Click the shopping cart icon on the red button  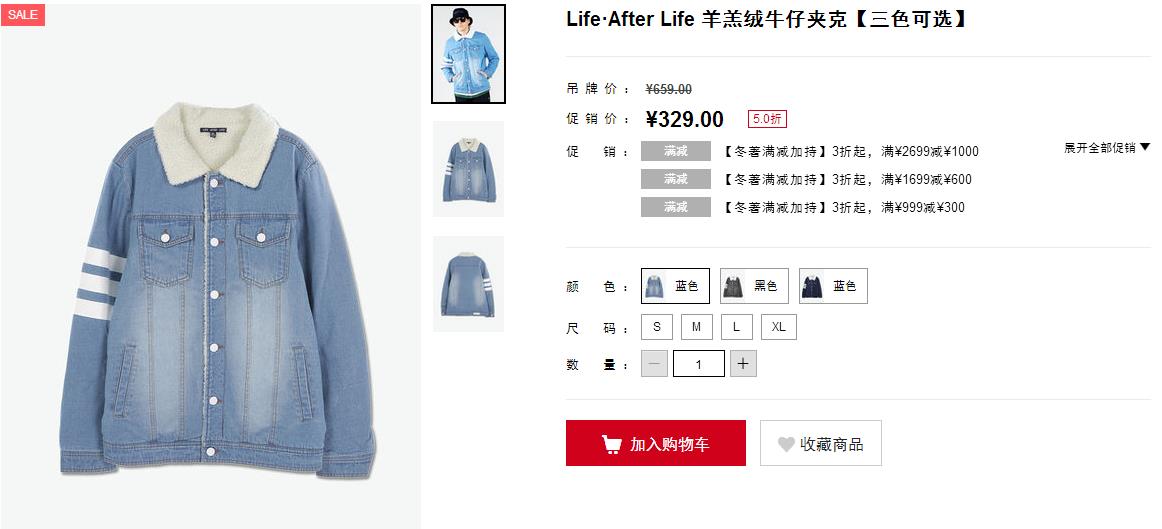(611, 444)
